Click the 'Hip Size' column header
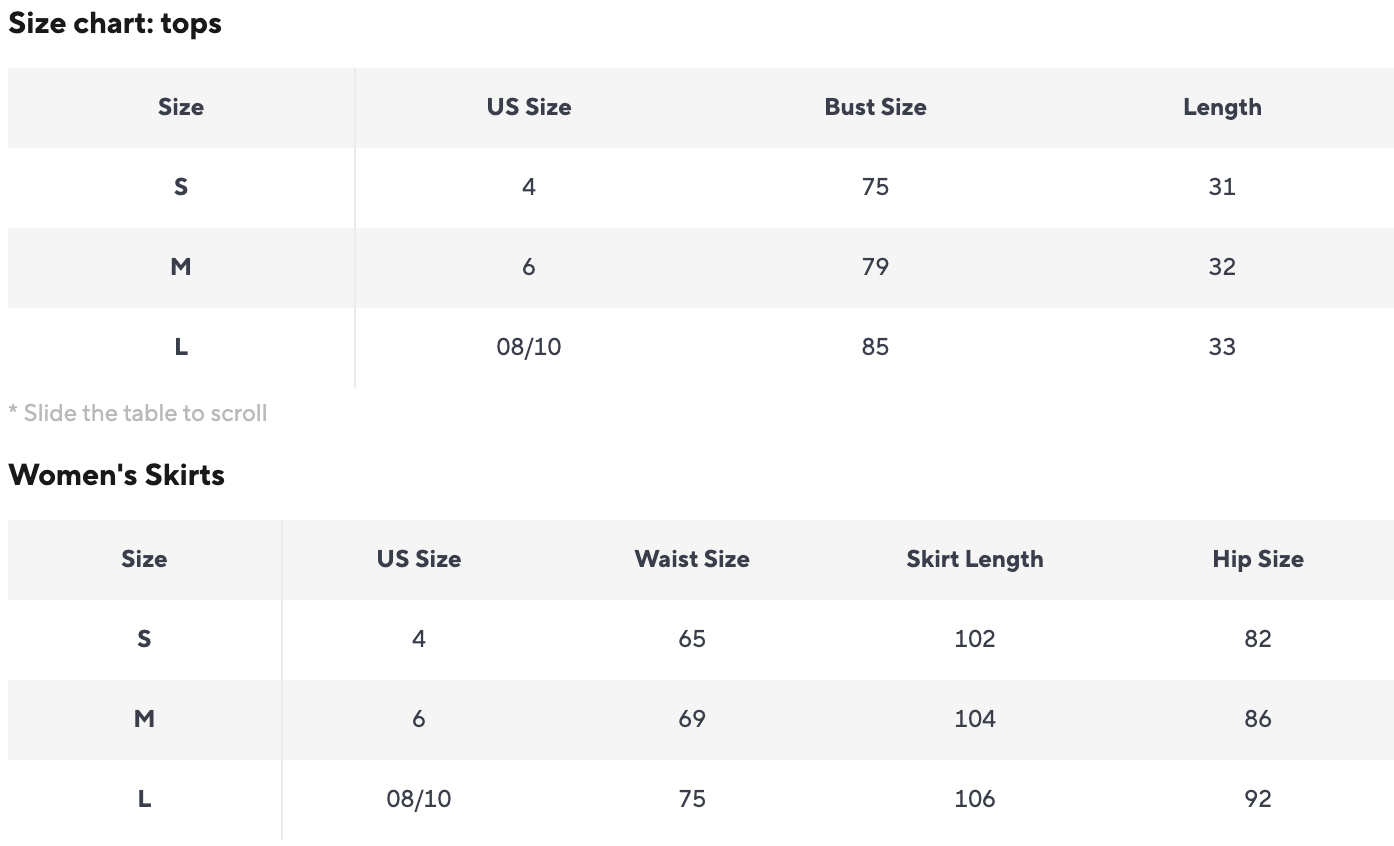Image resolution: width=1394 pixels, height=846 pixels. click(1257, 559)
